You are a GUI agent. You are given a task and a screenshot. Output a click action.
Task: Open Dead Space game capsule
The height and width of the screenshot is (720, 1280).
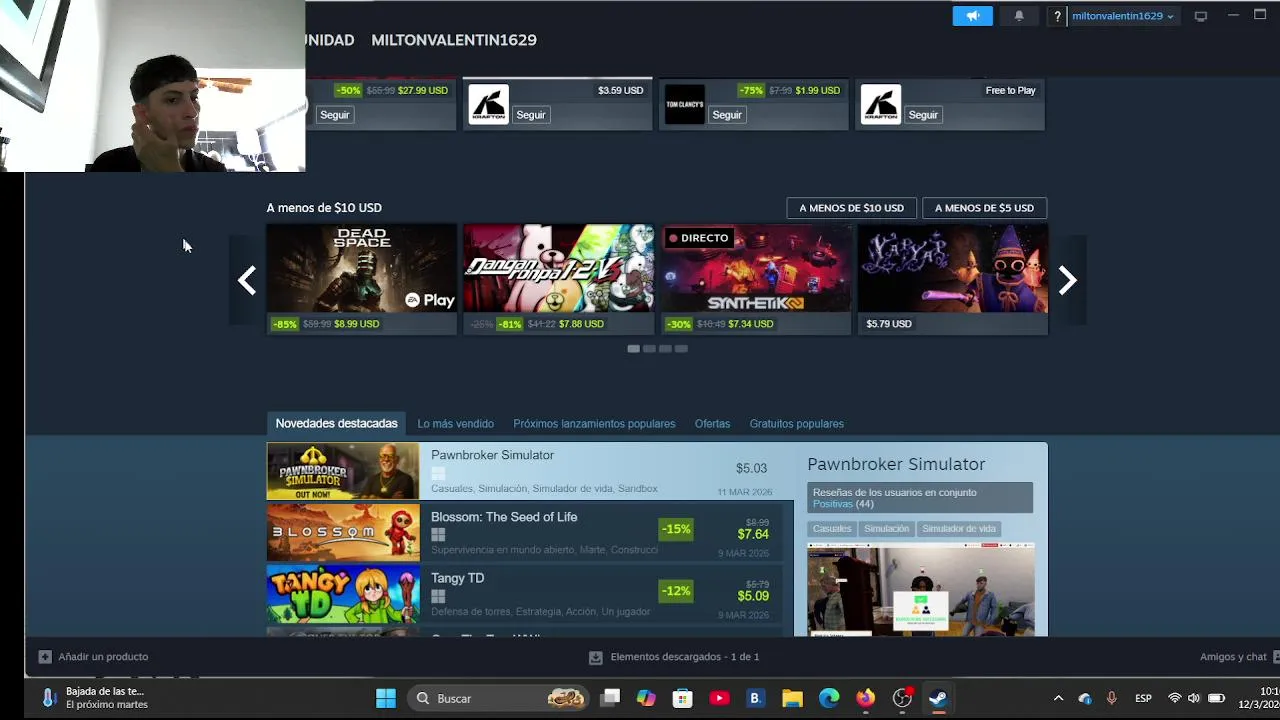pyautogui.click(x=362, y=279)
